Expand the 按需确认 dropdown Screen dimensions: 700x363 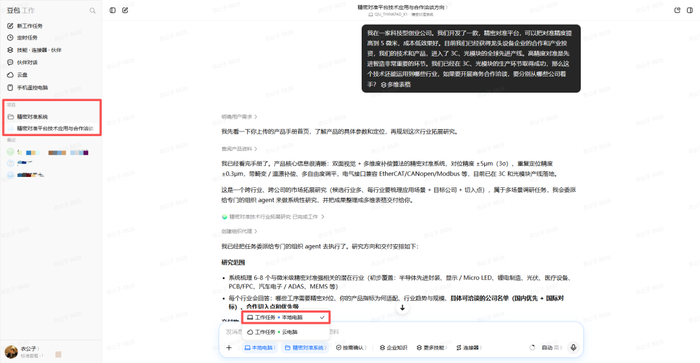[351, 347]
